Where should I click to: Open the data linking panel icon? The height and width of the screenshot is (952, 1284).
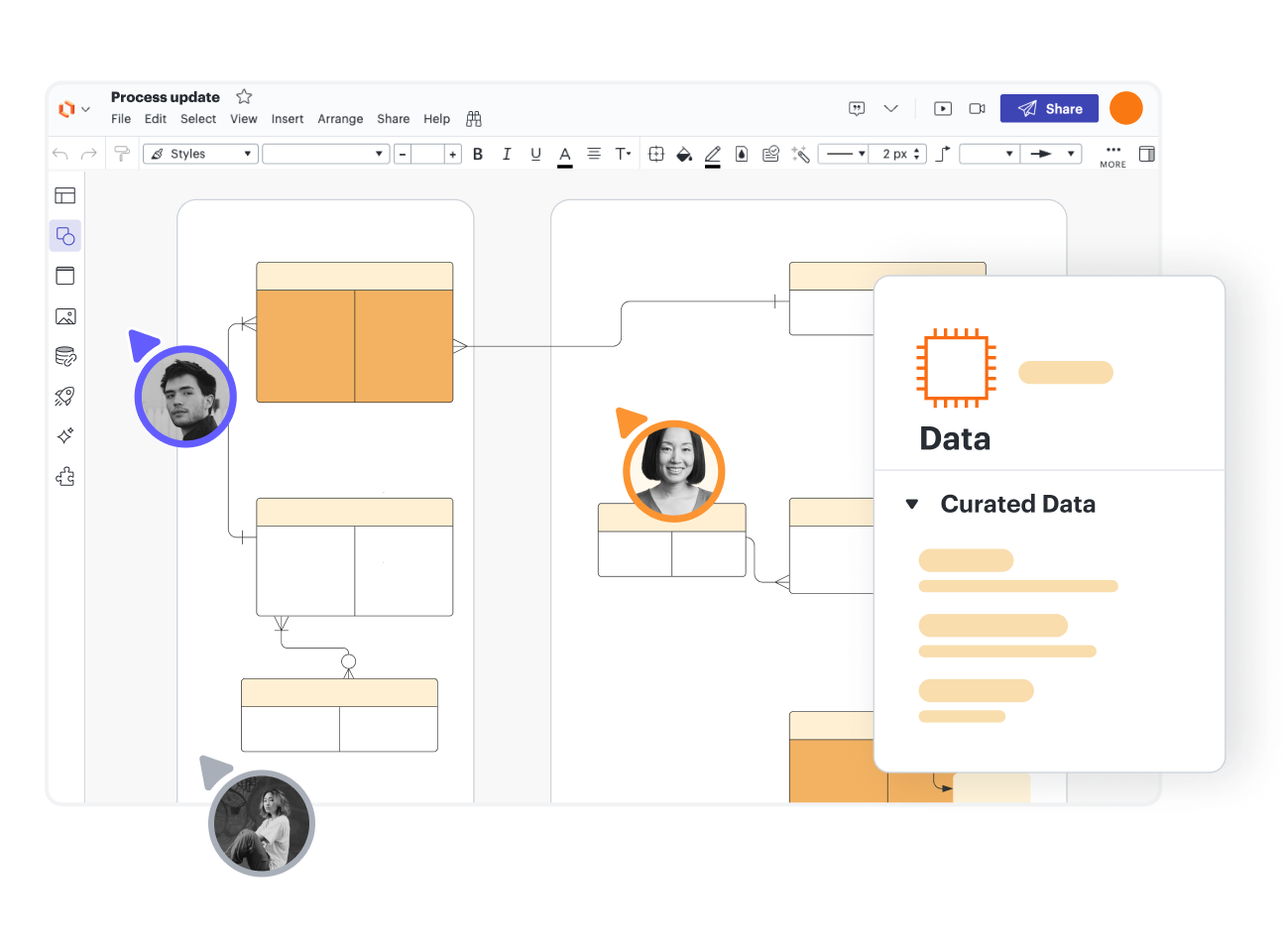pyautogui.click(x=65, y=357)
